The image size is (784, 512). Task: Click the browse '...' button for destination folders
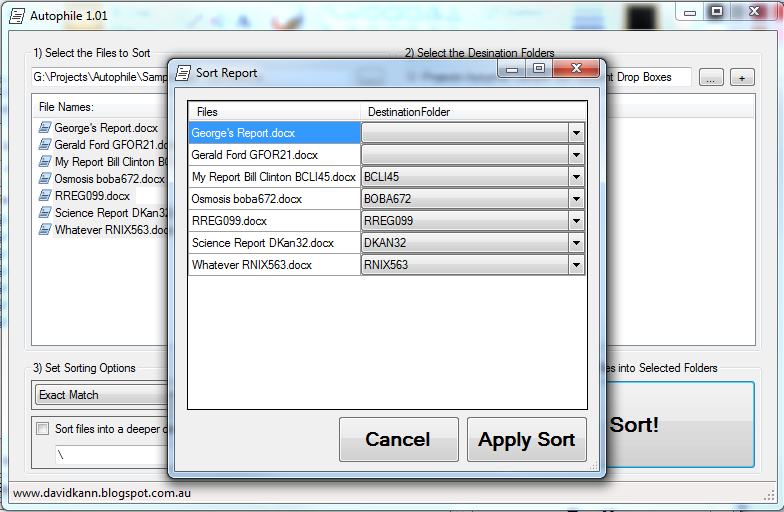pos(711,78)
